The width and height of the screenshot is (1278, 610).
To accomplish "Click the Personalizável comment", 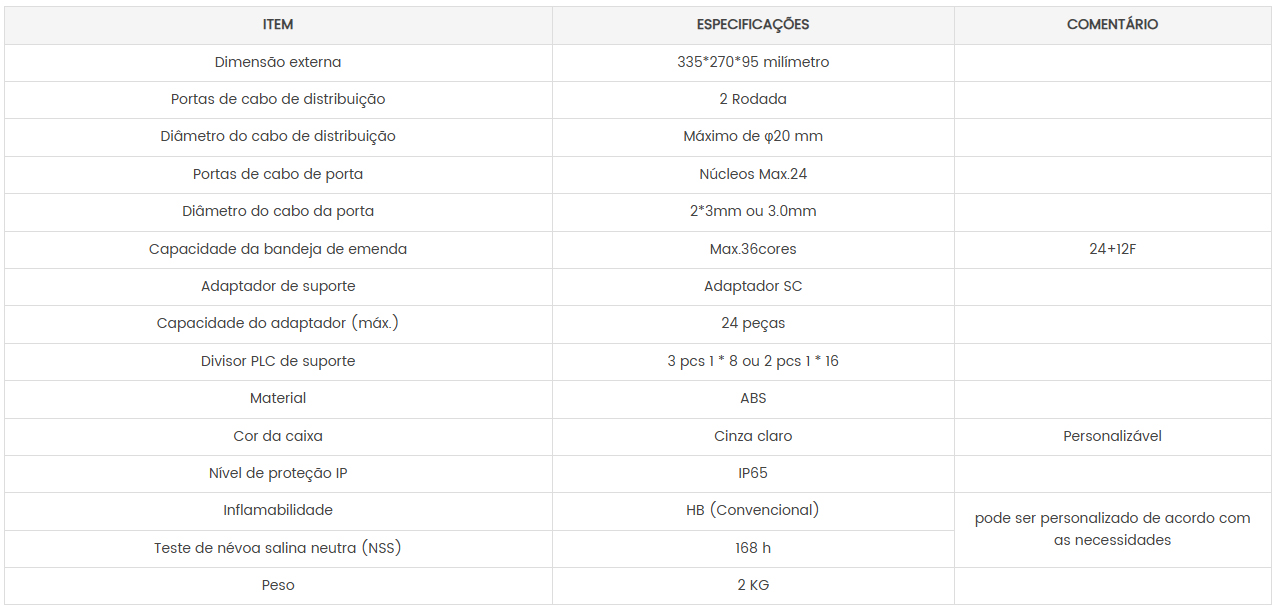I will (x=1112, y=436).
